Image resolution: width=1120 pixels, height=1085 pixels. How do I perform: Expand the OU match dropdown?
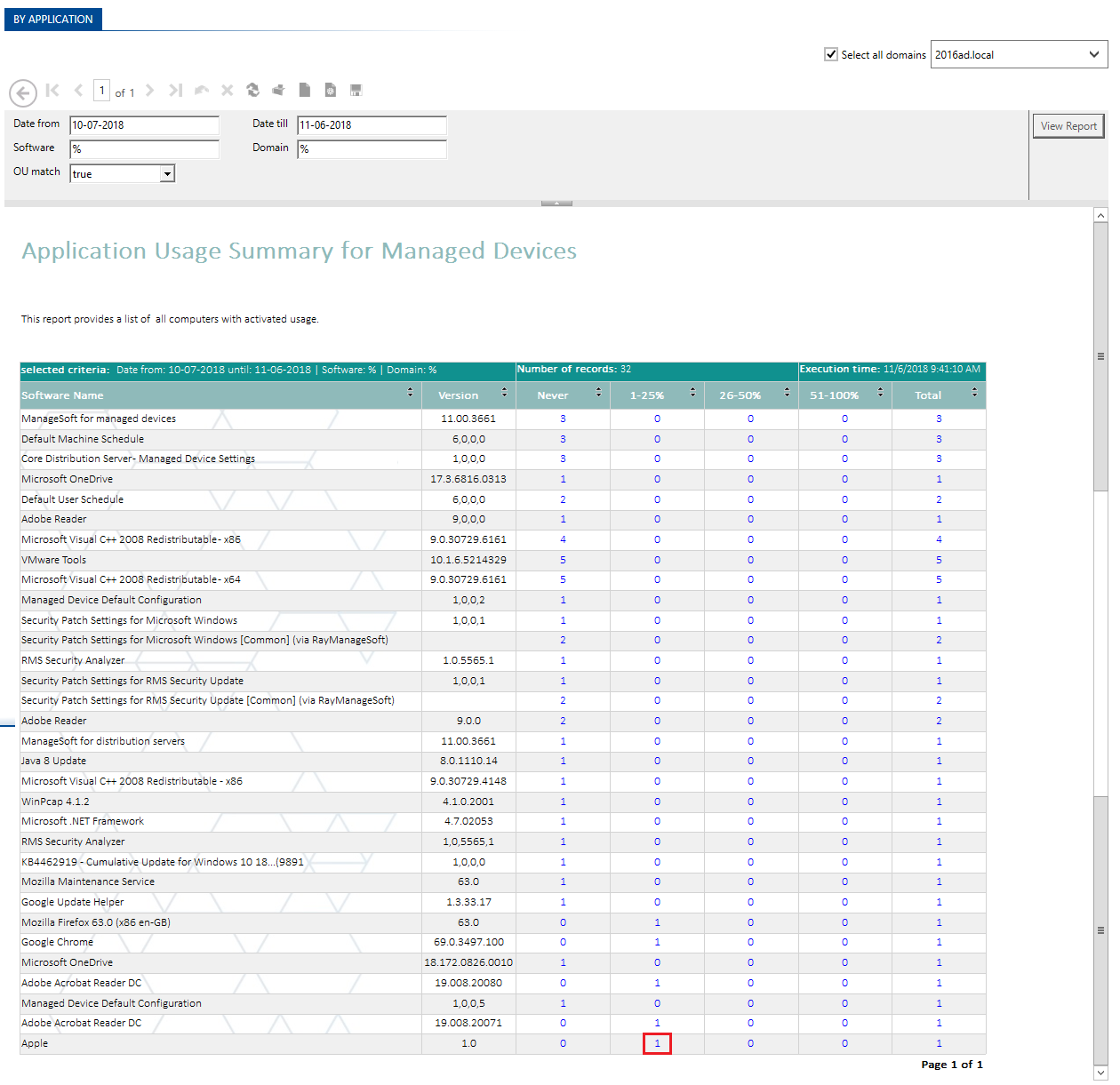pyautogui.click(x=167, y=174)
